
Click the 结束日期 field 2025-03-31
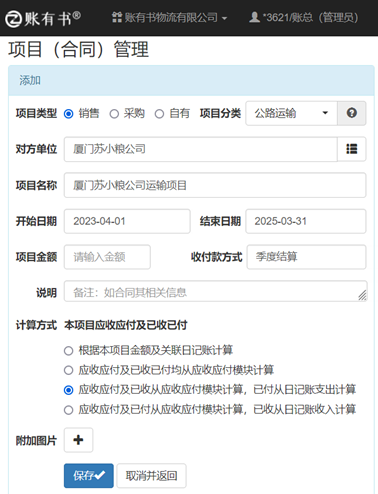coord(306,221)
